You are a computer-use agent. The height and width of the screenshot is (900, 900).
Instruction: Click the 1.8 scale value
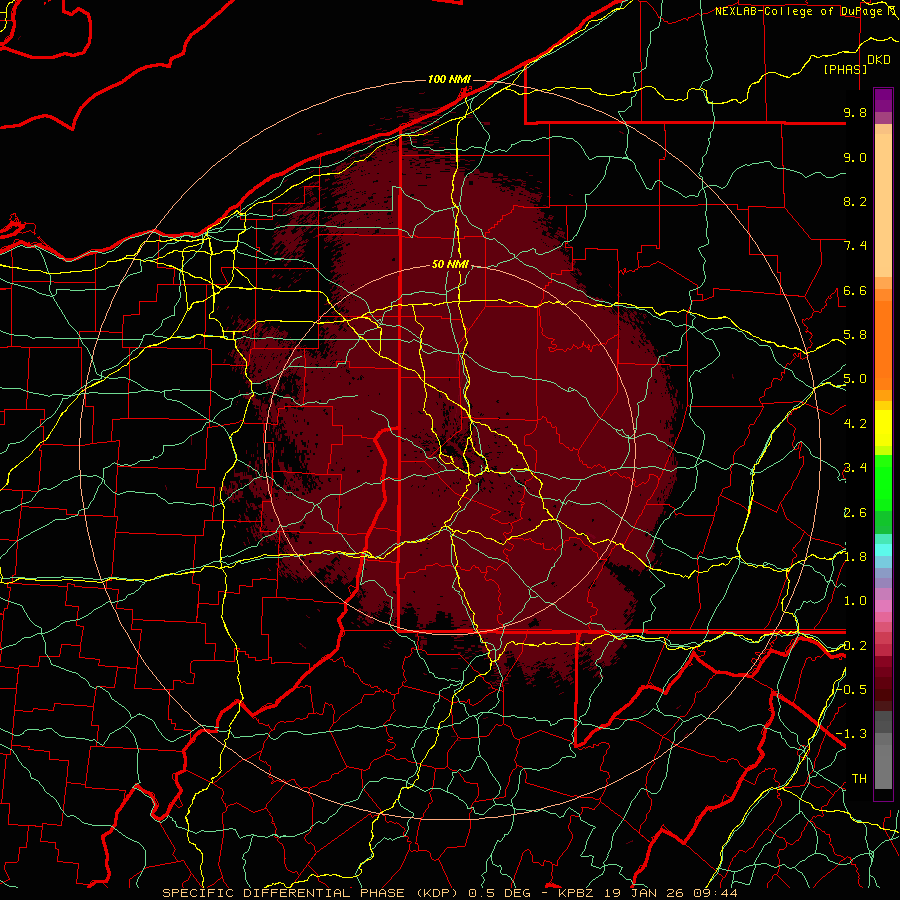point(855,557)
